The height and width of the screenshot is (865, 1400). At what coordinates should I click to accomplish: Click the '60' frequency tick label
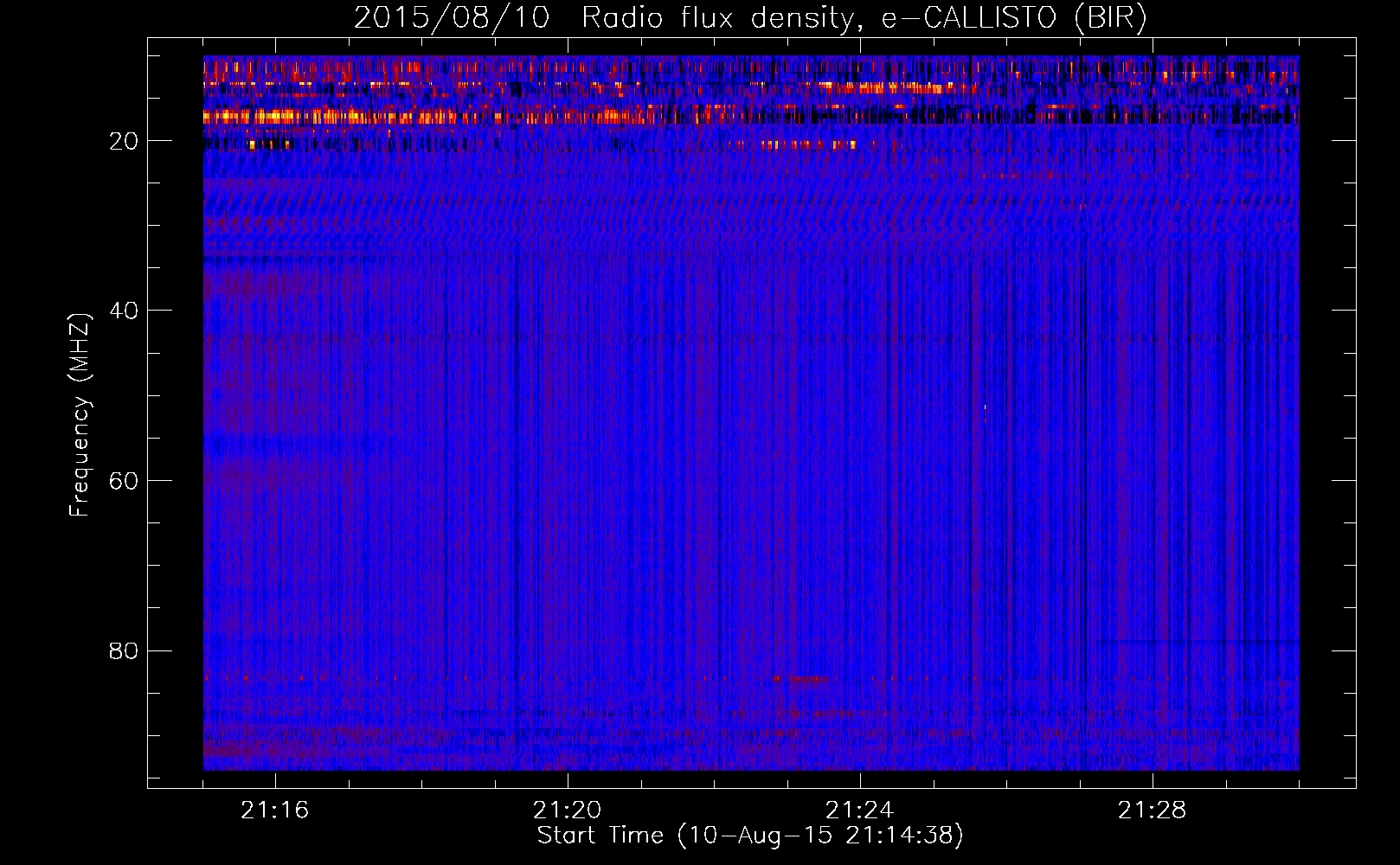click(125, 482)
